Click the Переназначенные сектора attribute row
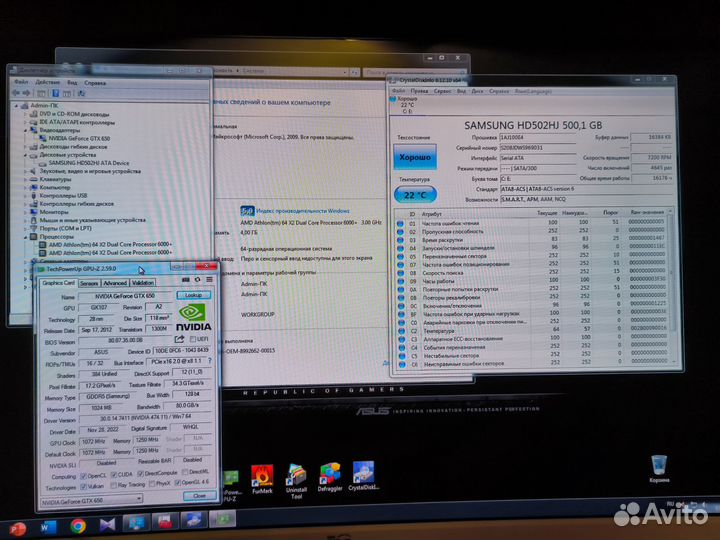Viewport: 720px width, 540px height. (532, 256)
